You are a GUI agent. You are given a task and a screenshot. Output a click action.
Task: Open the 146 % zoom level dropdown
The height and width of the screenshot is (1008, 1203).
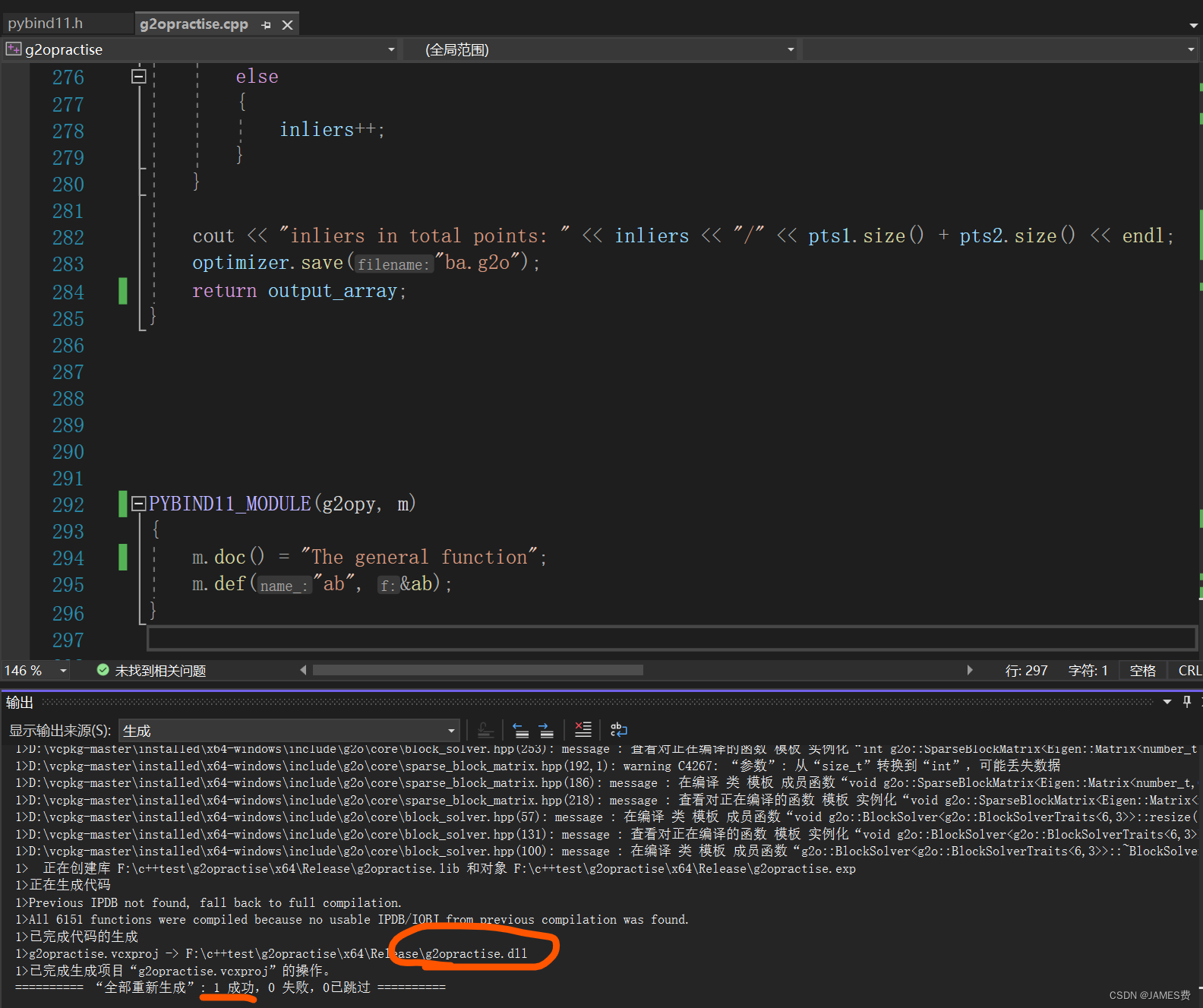pyautogui.click(x=63, y=671)
